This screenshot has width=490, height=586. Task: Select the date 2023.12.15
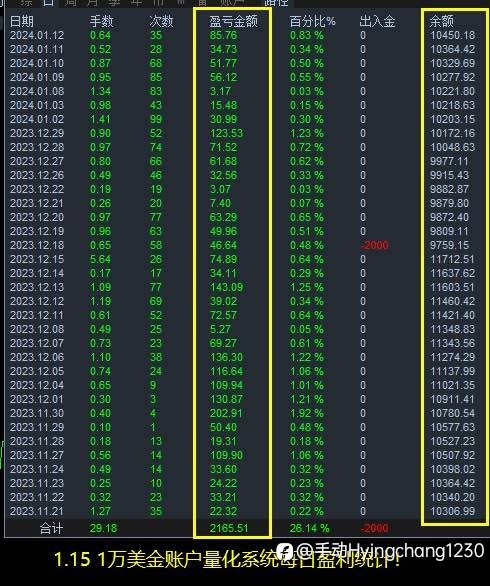37,259
